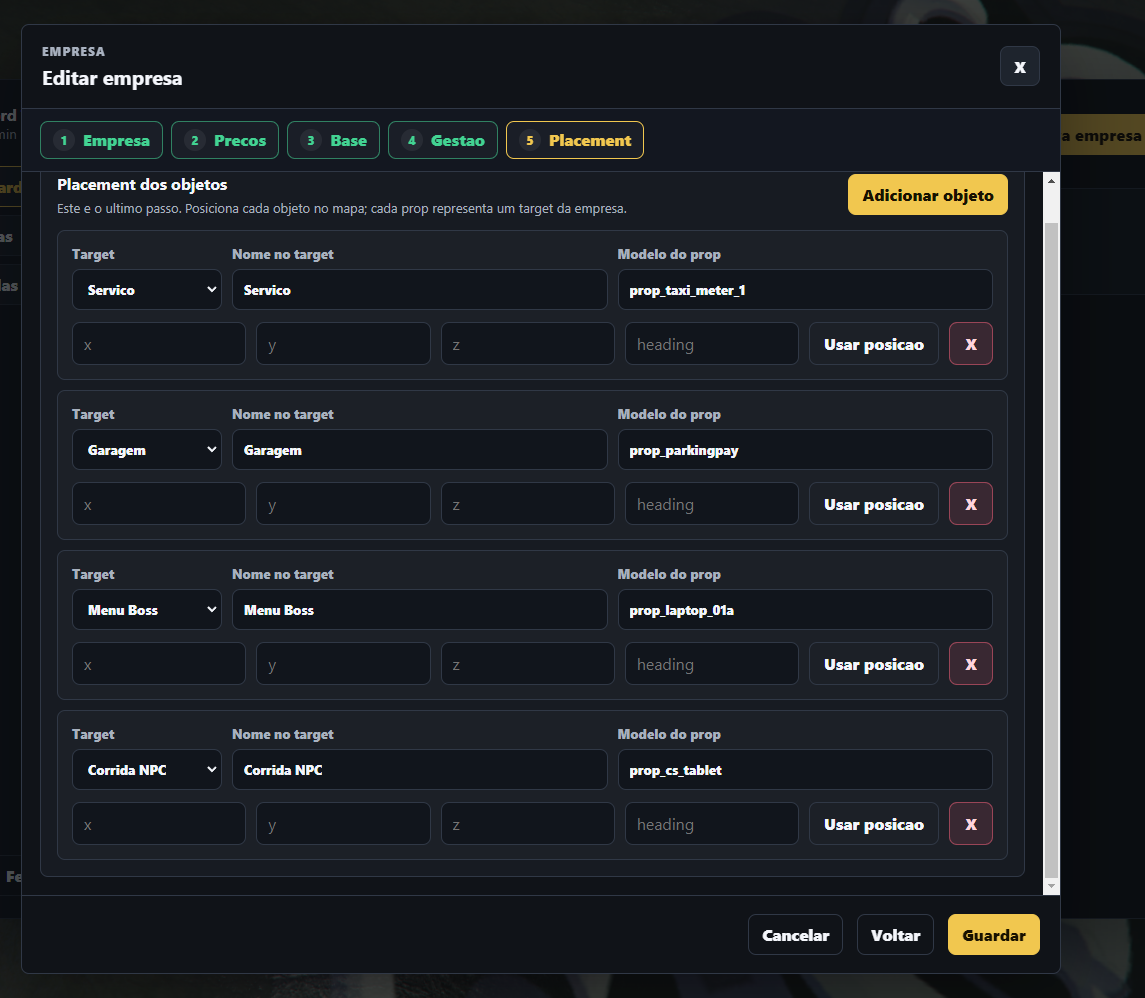Viewport: 1145px width, 998px height.
Task: Focus the x field in Garagem row
Action: click(158, 504)
